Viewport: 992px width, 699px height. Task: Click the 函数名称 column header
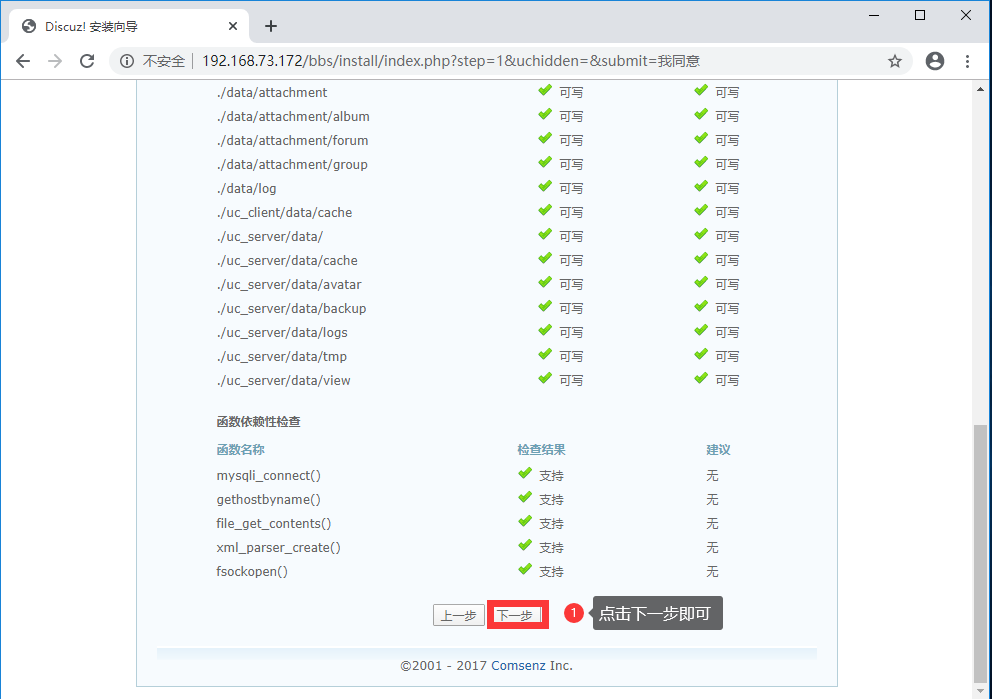tap(240, 450)
